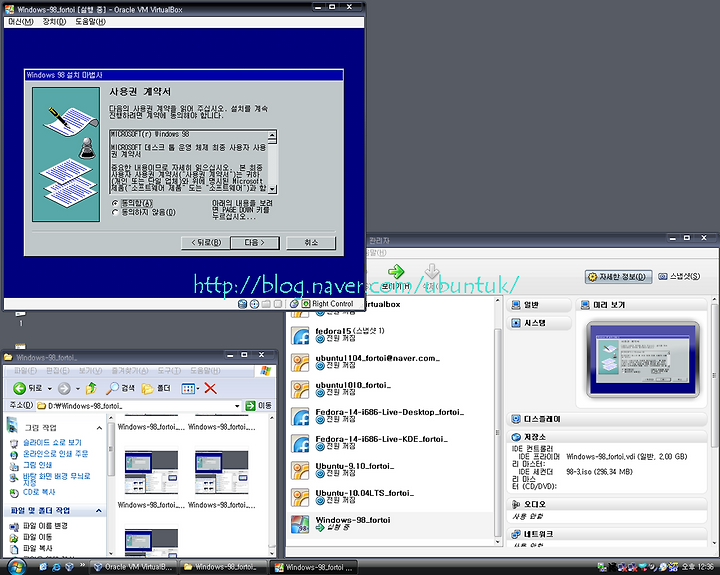Open the 즐겨찾기(A) menu in Explorer

(130, 370)
